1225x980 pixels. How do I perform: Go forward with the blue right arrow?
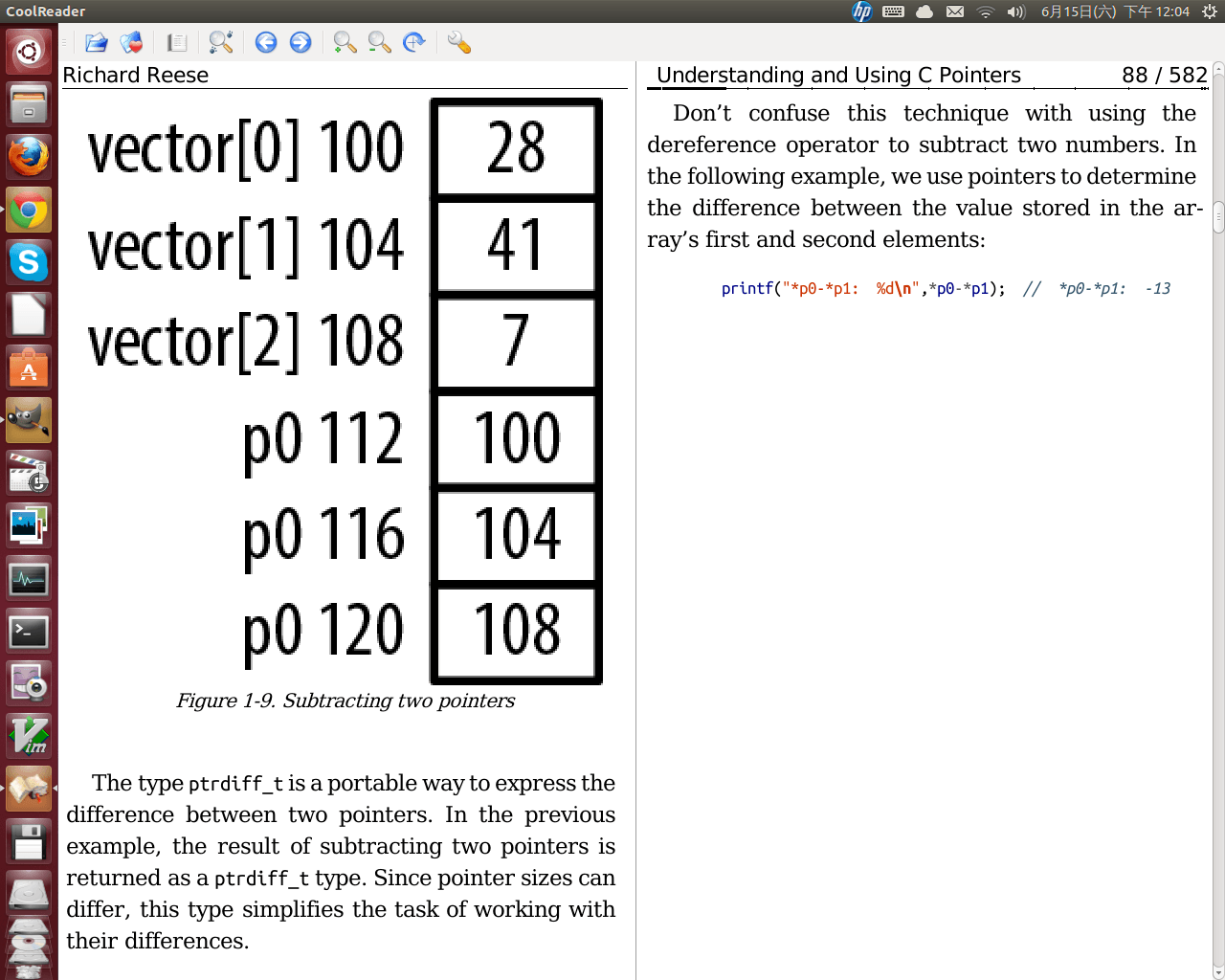301,42
